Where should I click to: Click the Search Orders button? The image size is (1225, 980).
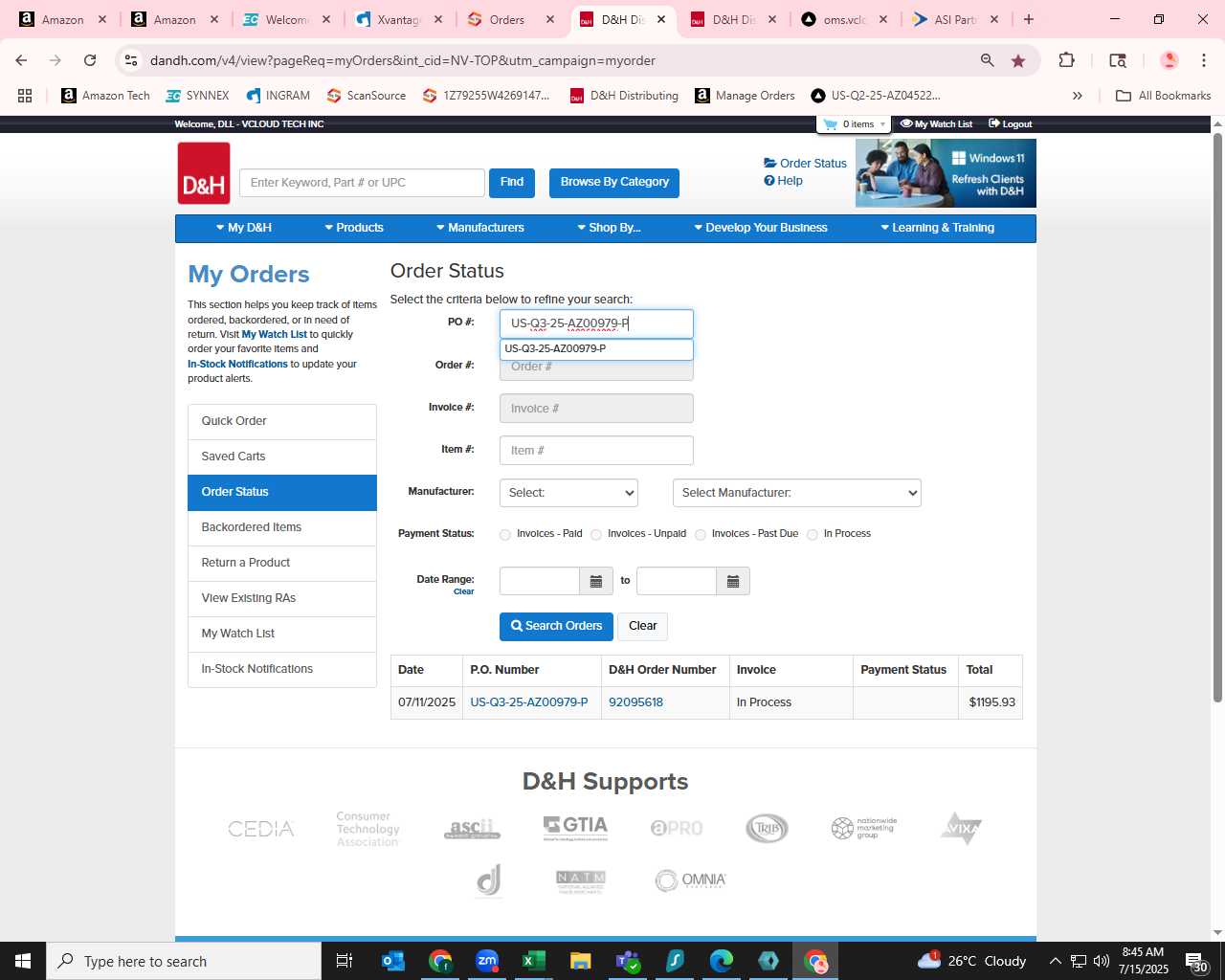point(557,626)
